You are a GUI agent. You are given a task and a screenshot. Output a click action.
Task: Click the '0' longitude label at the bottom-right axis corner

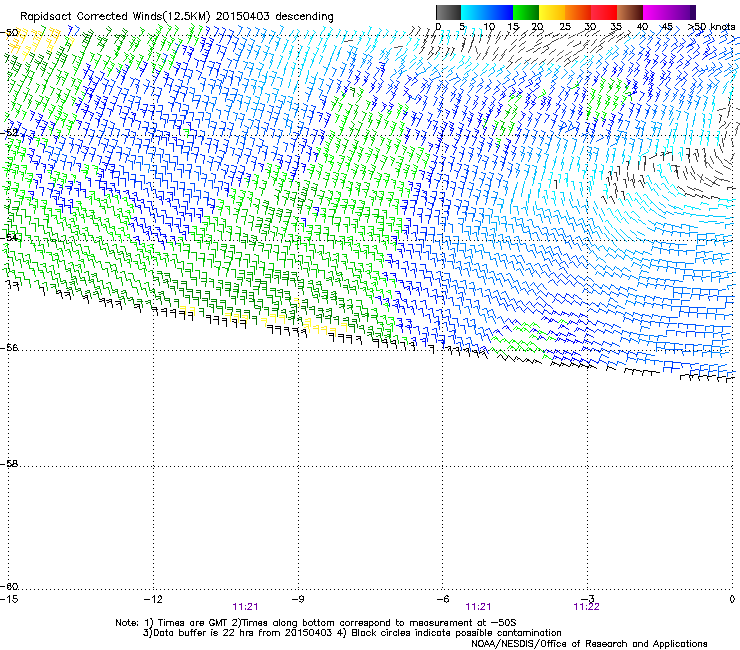point(732,599)
